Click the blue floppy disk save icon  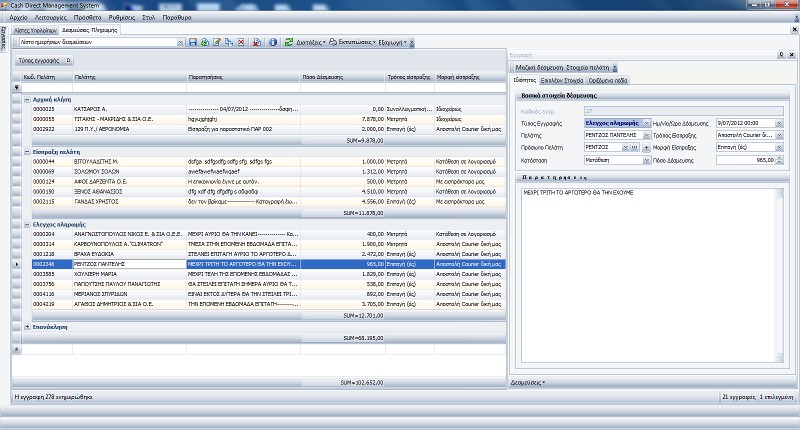tap(193, 42)
